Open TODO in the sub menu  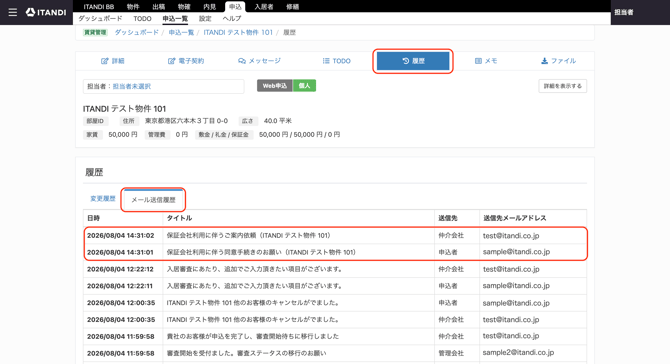[142, 18]
